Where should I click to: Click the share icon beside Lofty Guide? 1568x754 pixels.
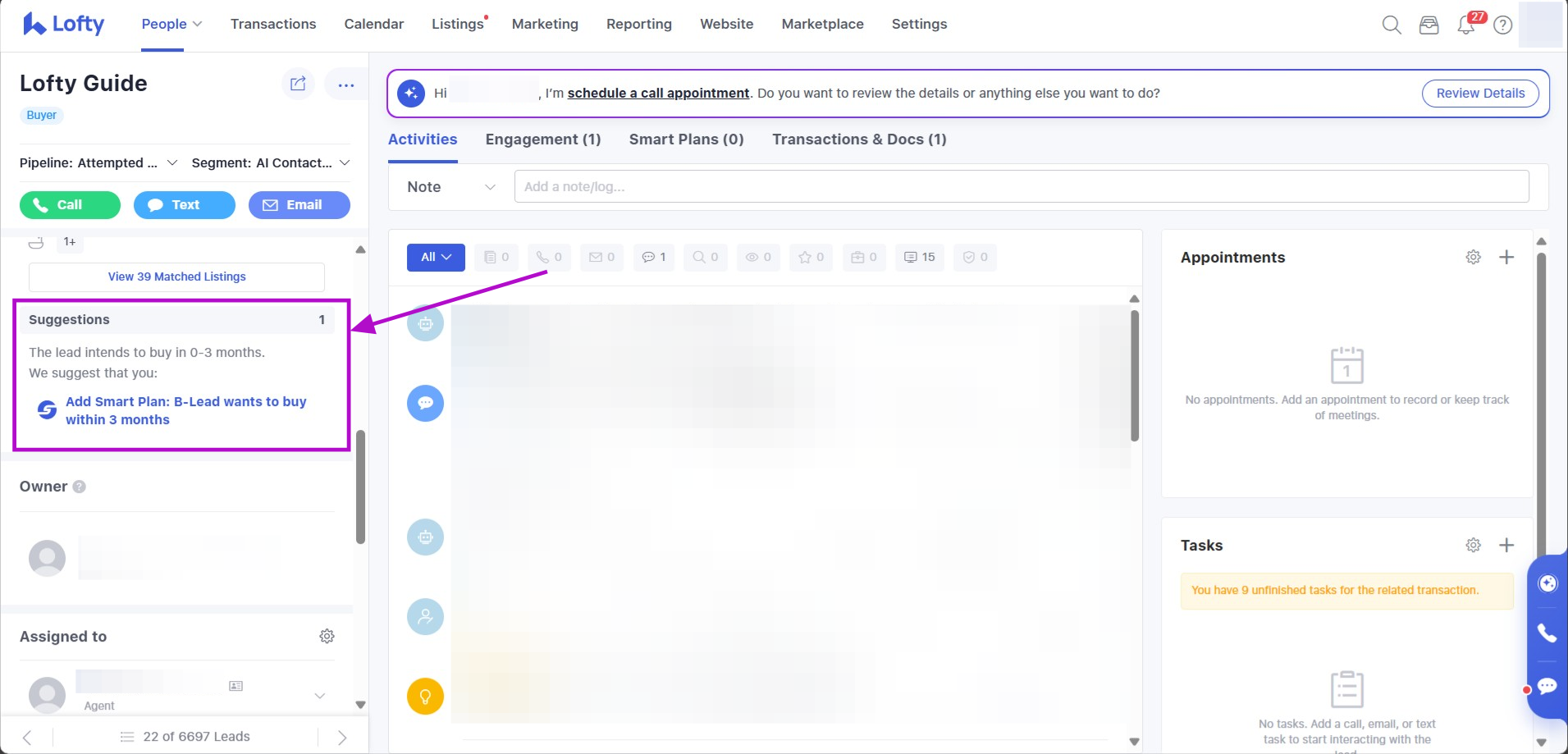(298, 84)
